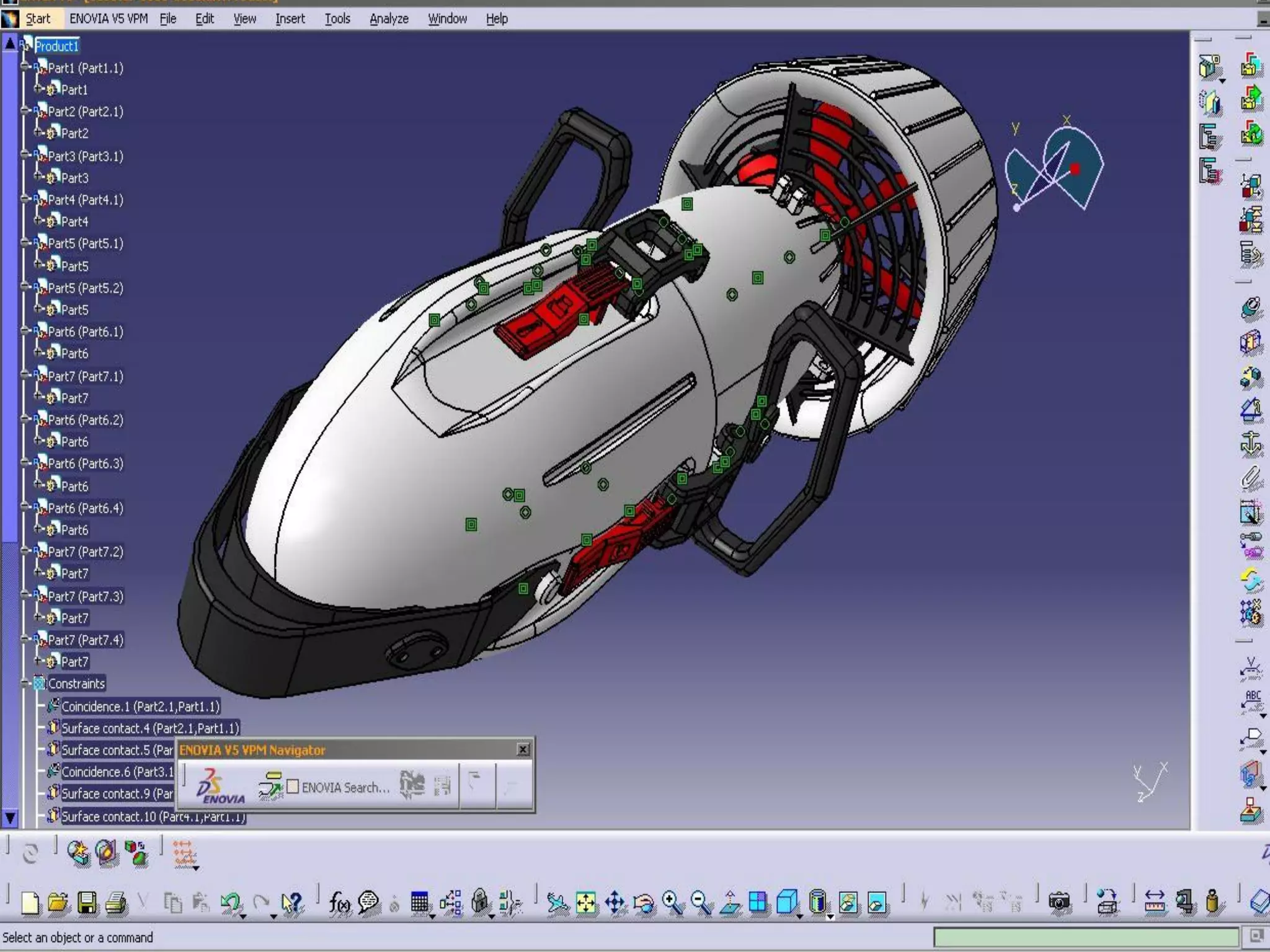This screenshot has height=952, width=1270.
Task: Select the Pan view tool
Action: tap(615, 903)
